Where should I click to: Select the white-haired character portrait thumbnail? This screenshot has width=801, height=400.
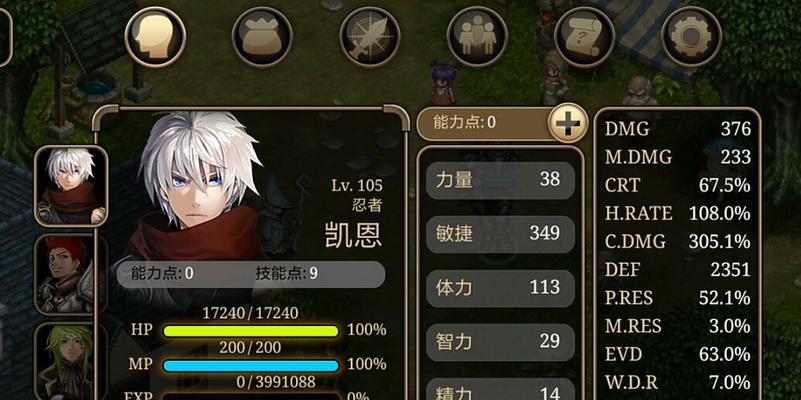point(71,186)
